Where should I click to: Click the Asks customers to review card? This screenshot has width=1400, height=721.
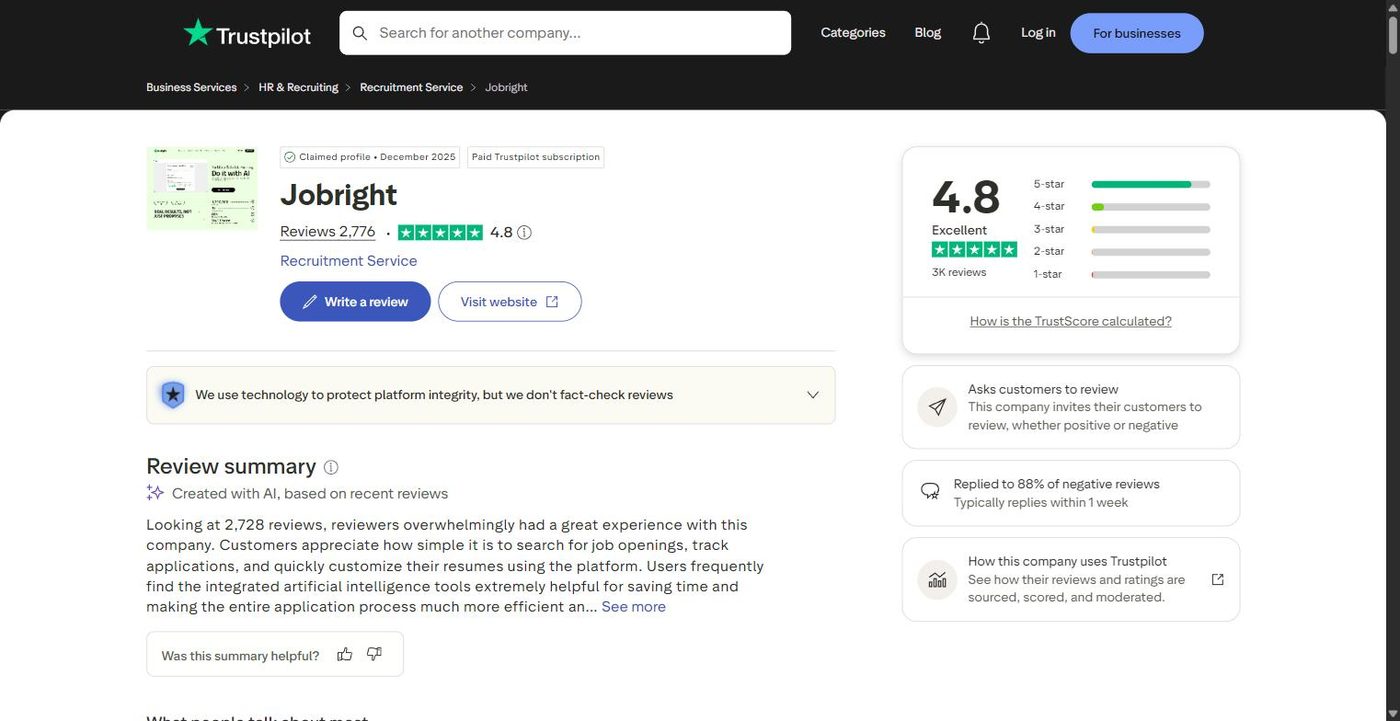pos(1071,407)
